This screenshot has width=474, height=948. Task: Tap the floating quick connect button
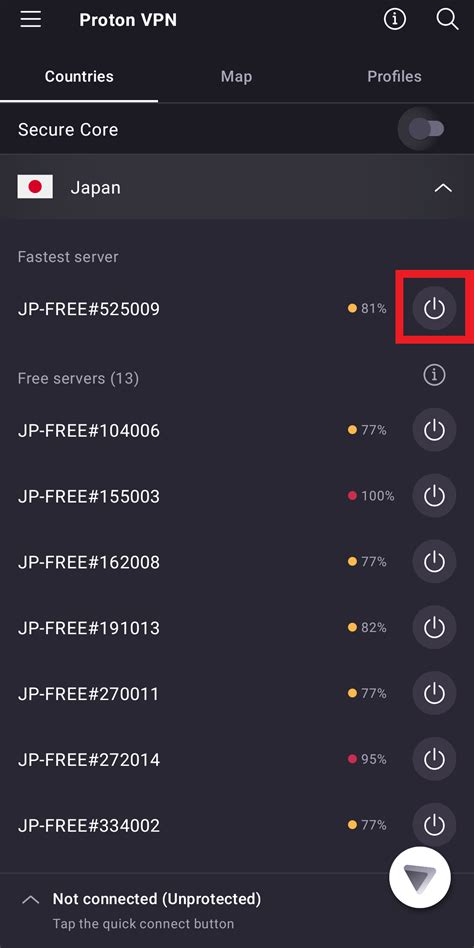(420, 877)
